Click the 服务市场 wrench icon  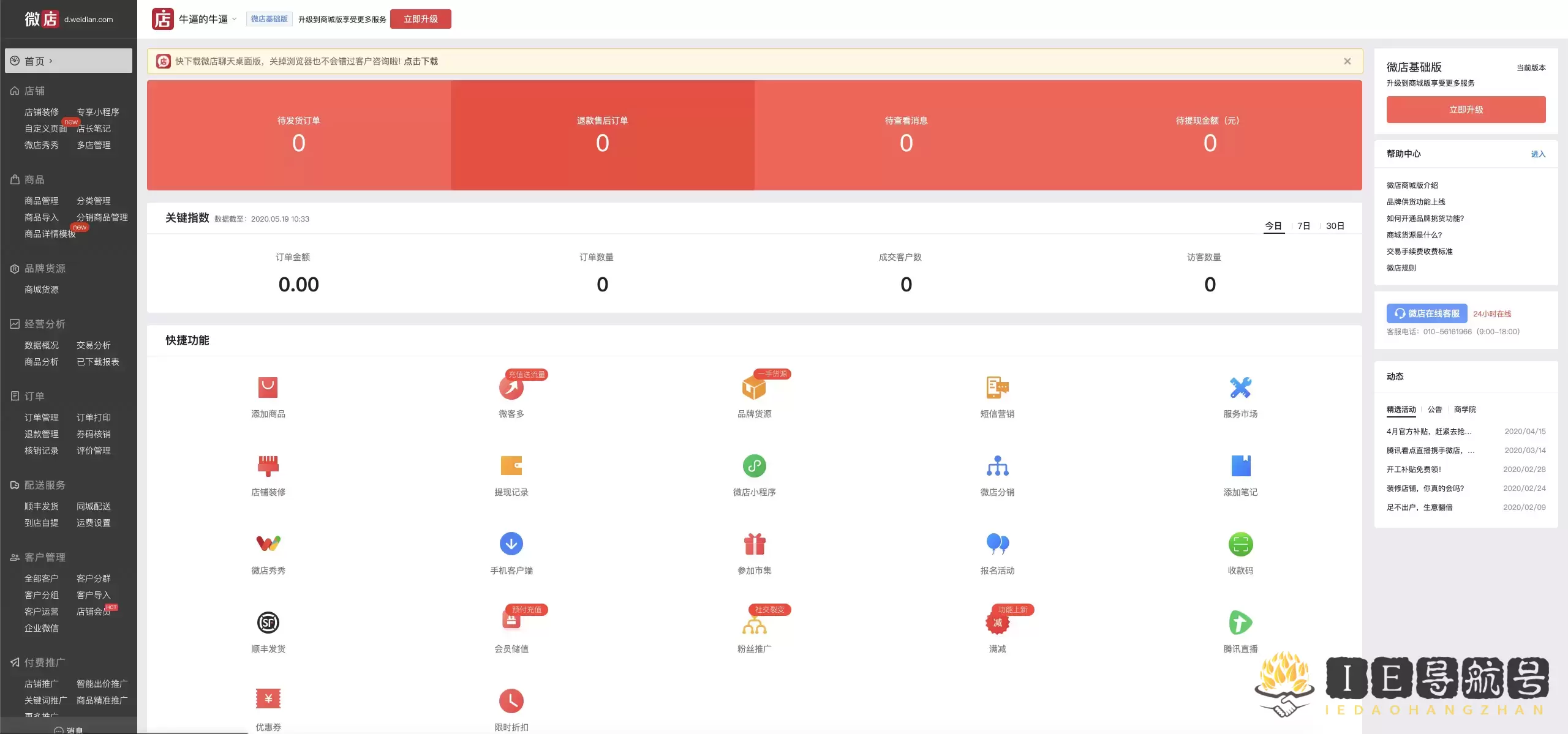(x=1240, y=388)
